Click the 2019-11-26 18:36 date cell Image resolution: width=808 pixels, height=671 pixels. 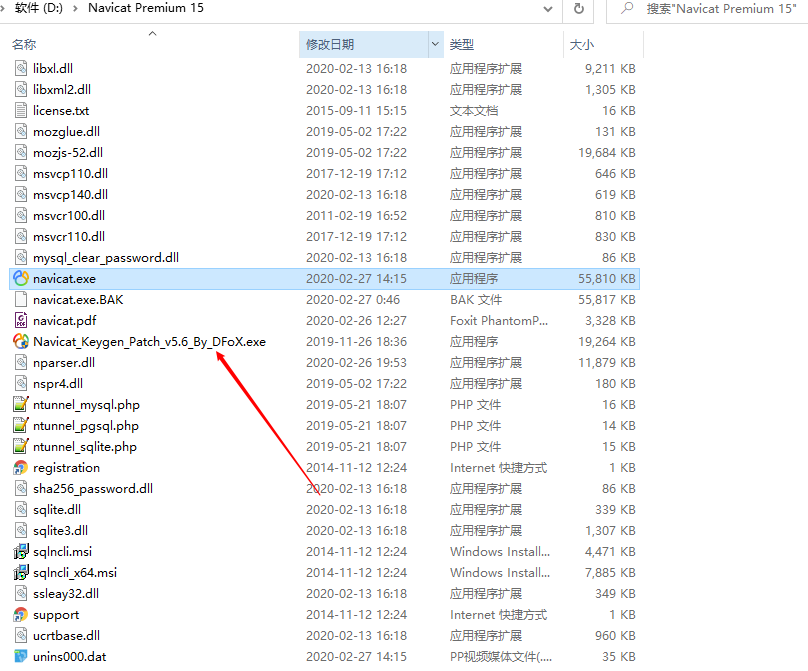tap(356, 342)
